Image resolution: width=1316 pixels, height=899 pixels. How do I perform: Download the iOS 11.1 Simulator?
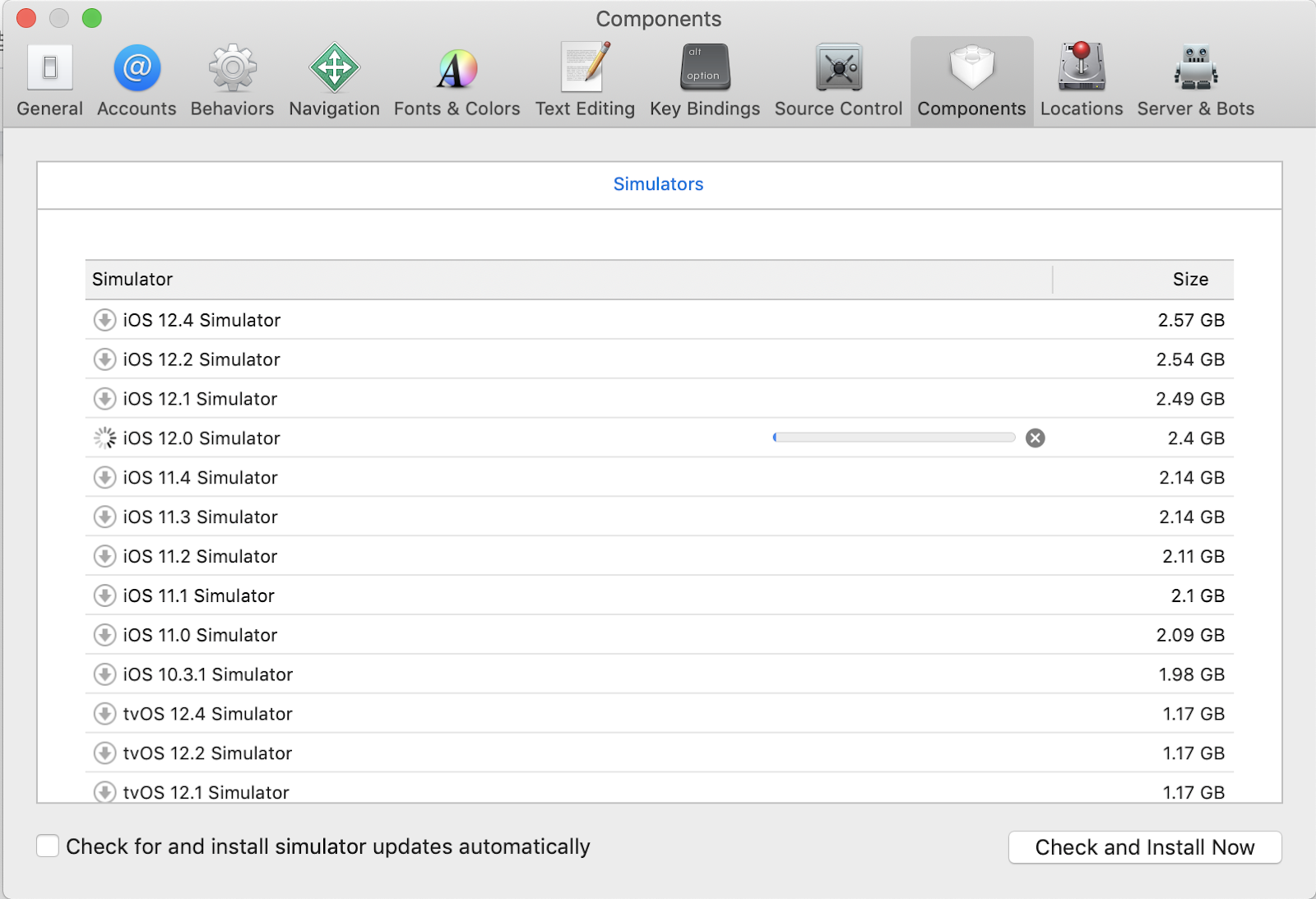(x=104, y=595)
